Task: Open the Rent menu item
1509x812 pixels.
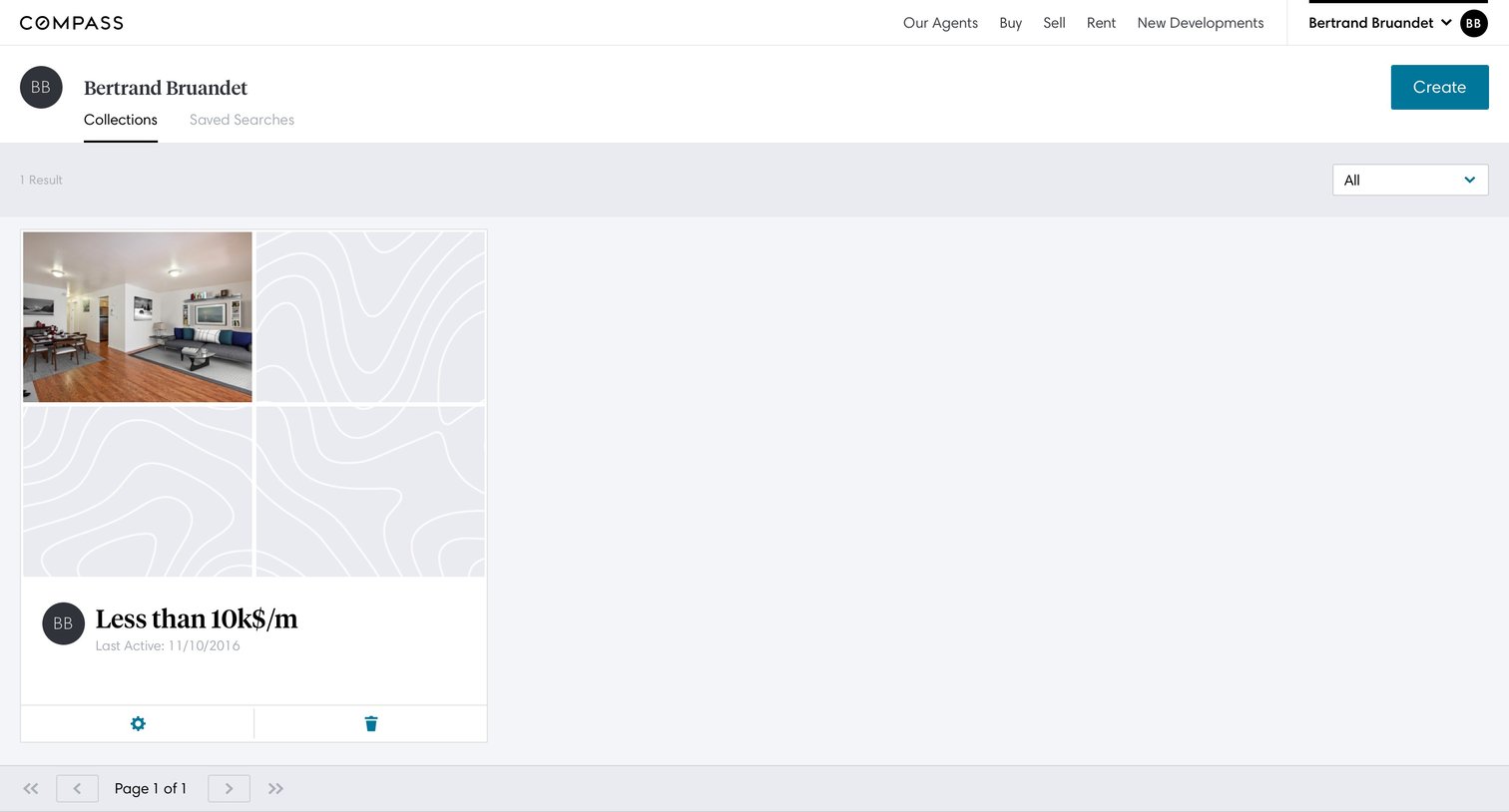Action: pyautogui.click(x=1101, y=23)
